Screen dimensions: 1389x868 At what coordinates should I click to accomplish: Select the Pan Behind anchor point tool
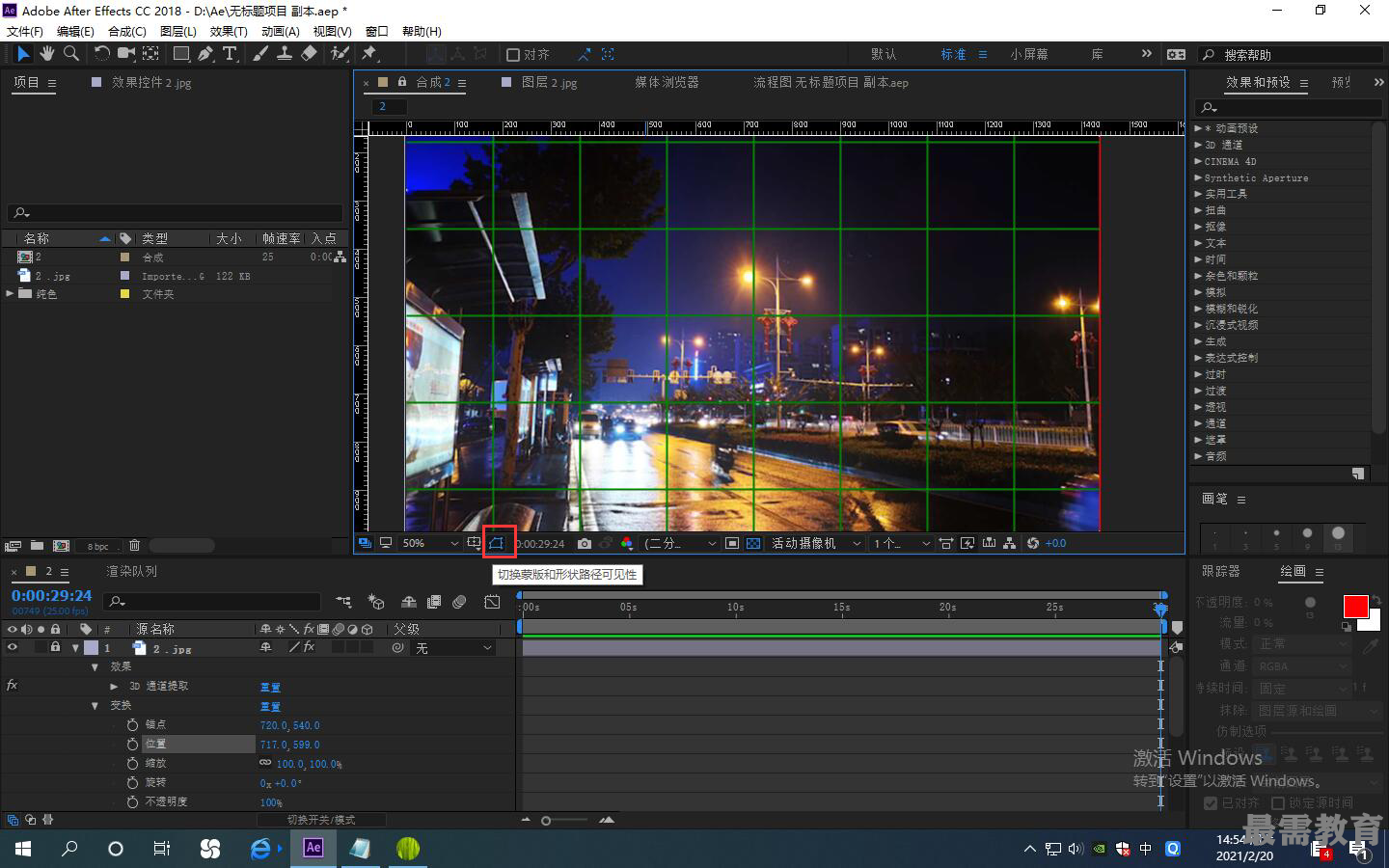(x=150, y=54)
